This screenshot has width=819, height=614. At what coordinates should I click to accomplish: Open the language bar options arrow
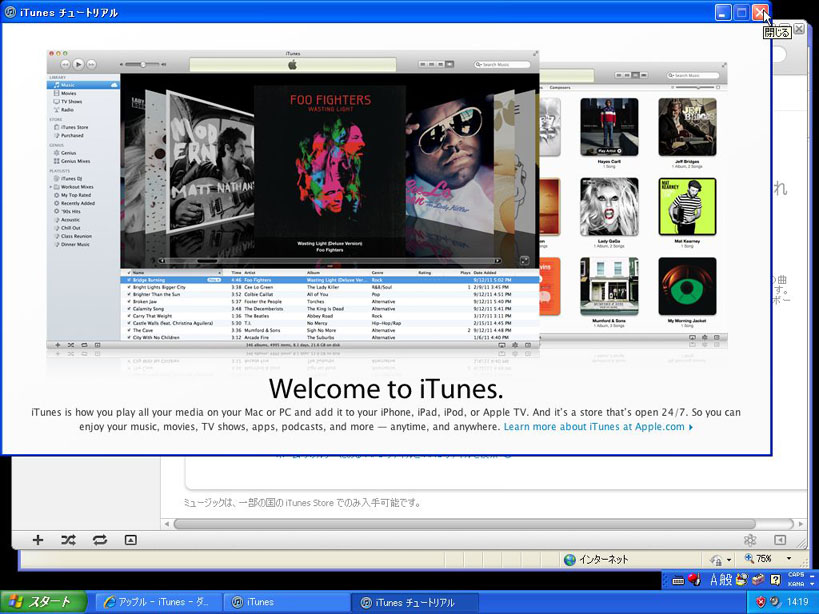coord(812,584)
